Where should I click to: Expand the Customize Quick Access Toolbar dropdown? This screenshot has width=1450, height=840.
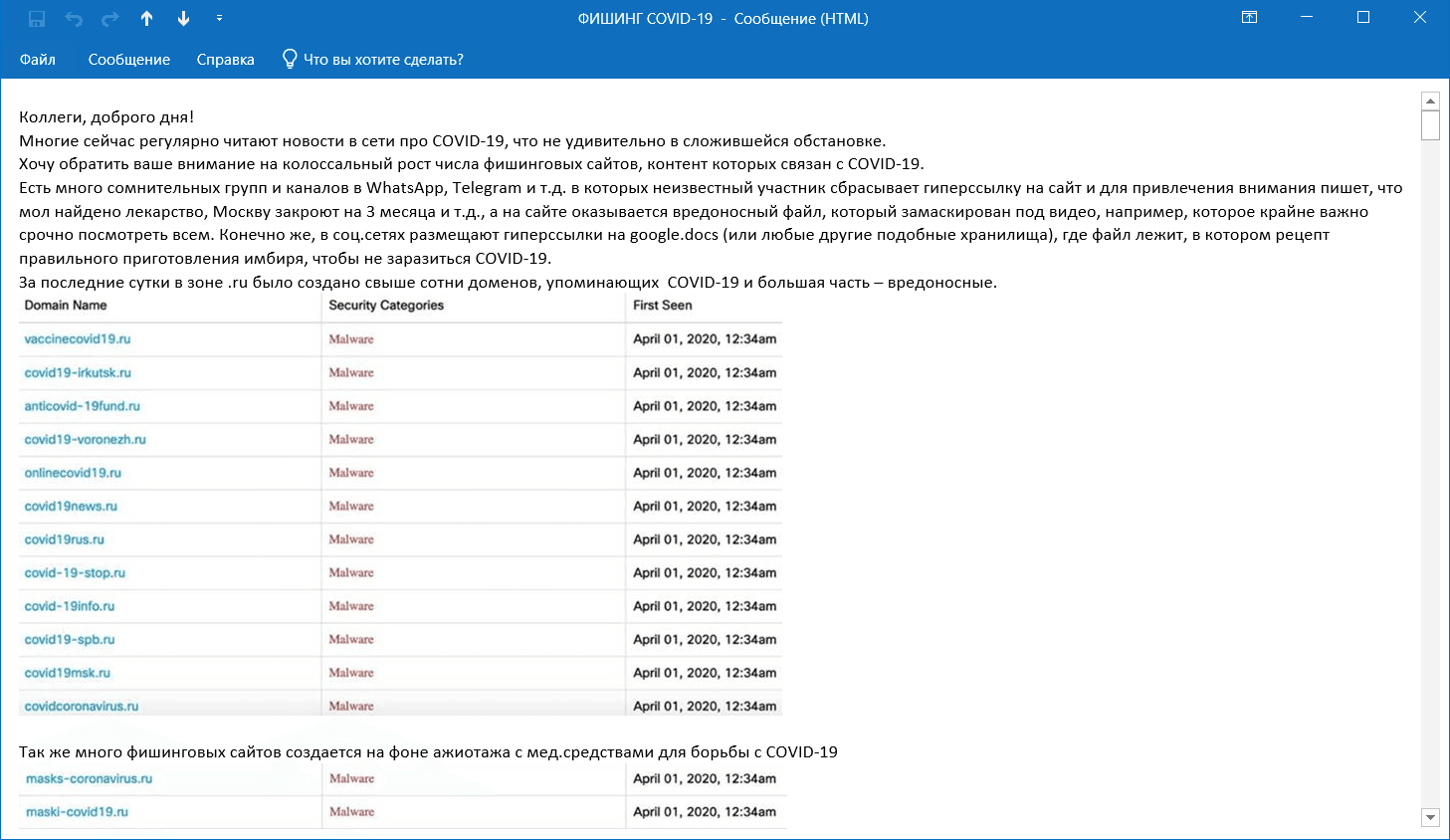point(219,19)
